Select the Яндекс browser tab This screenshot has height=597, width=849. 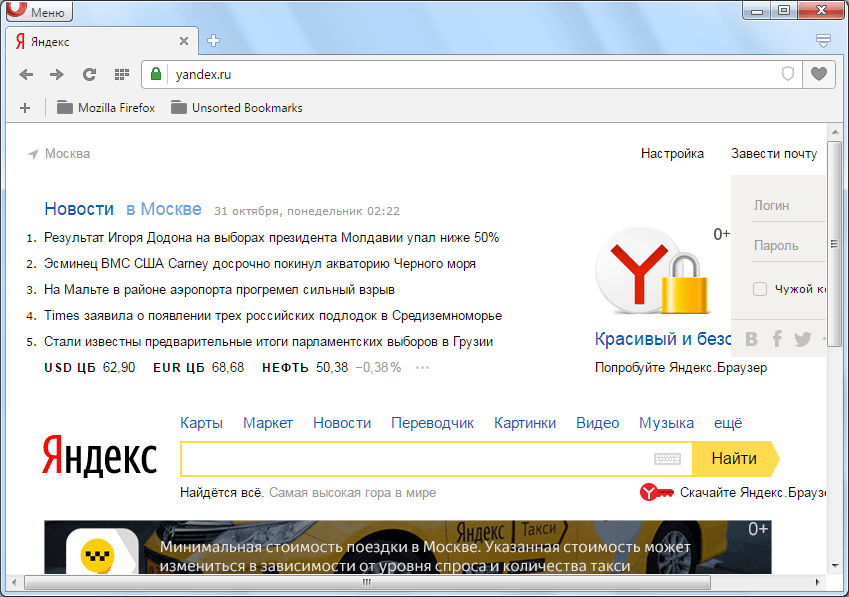coord(102,41)
